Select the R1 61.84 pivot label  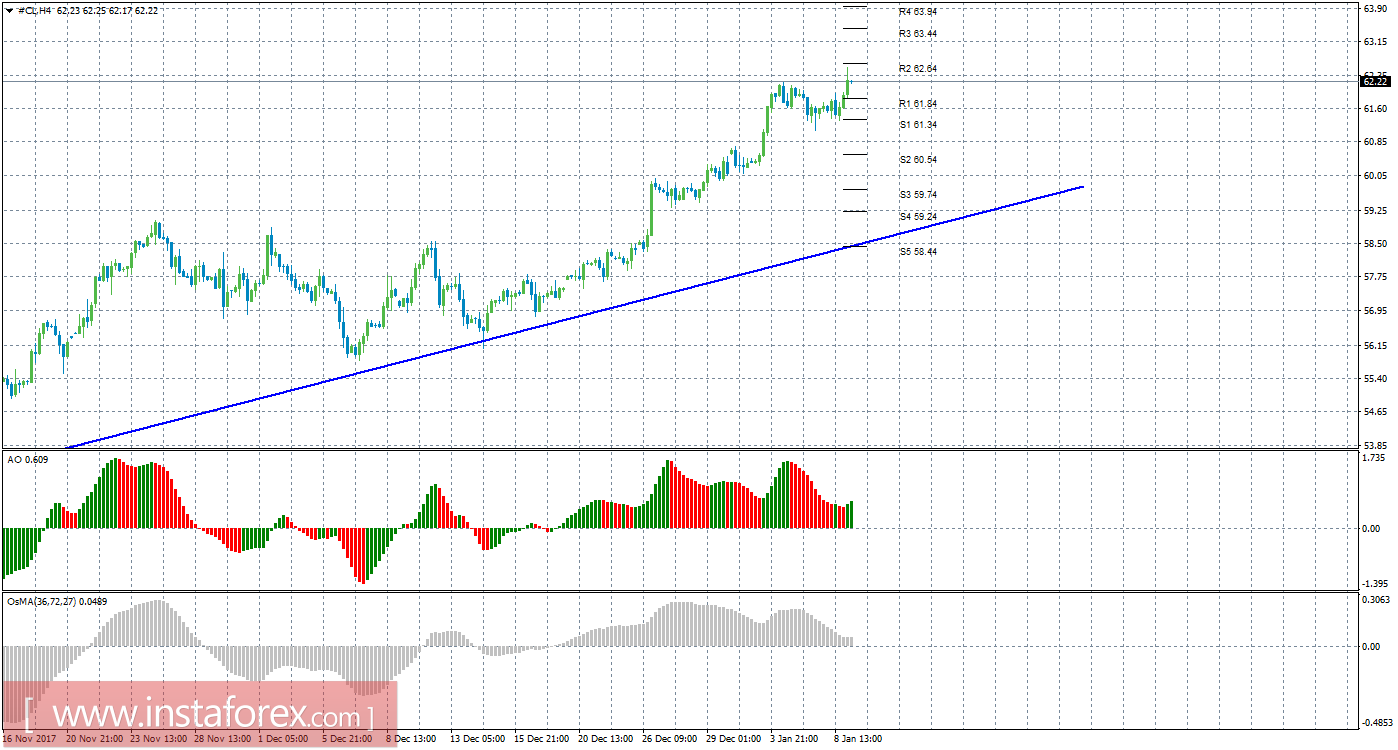pos(917,104)
